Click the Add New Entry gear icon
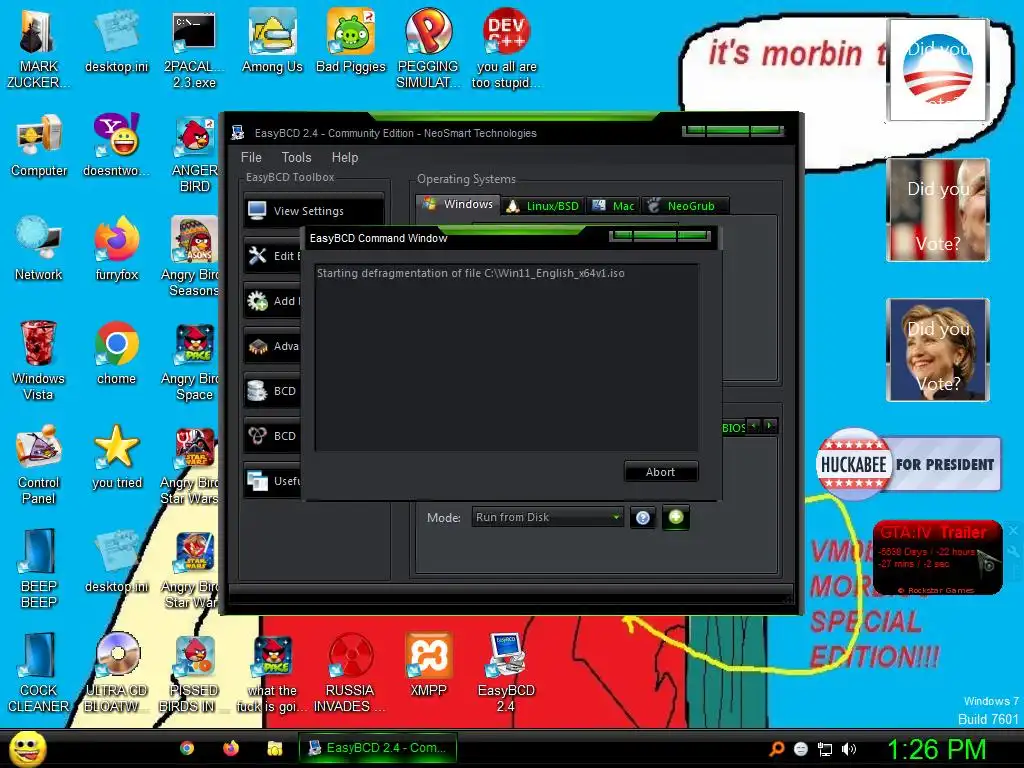 (257, 300)
